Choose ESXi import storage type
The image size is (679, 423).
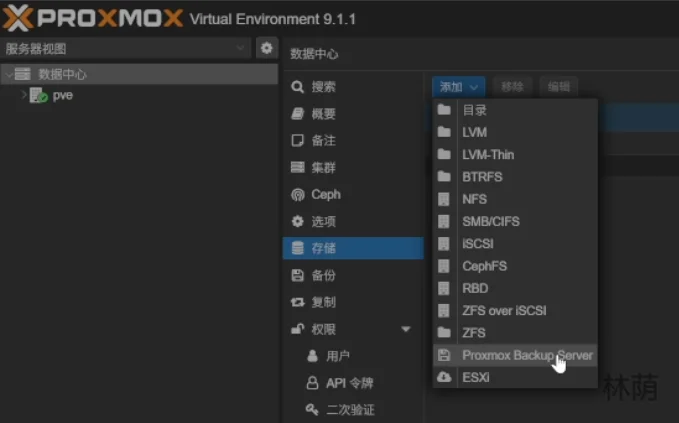point(515,378)
